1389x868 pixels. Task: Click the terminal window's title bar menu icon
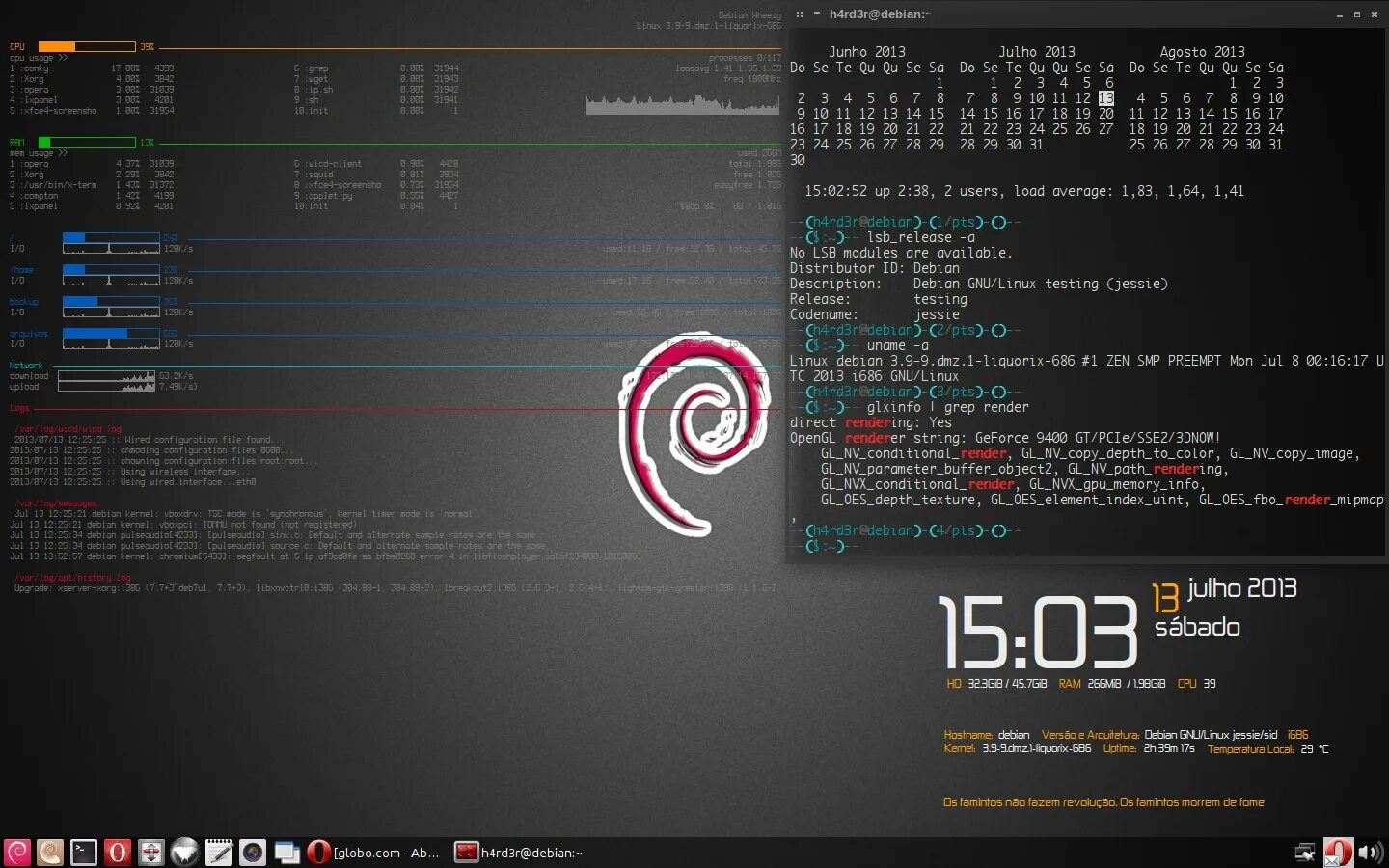pos(800,14)
